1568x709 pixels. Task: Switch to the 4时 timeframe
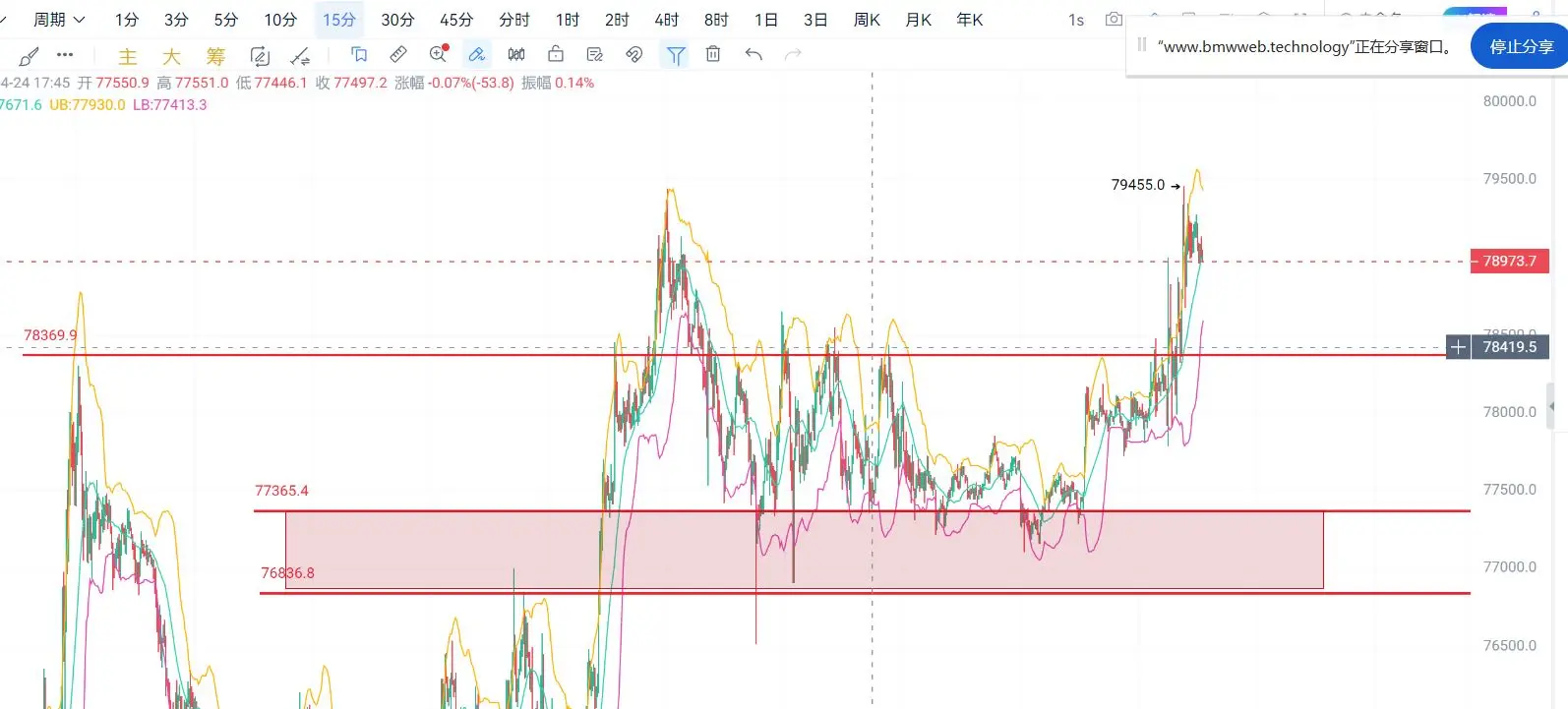pos(667,20)
